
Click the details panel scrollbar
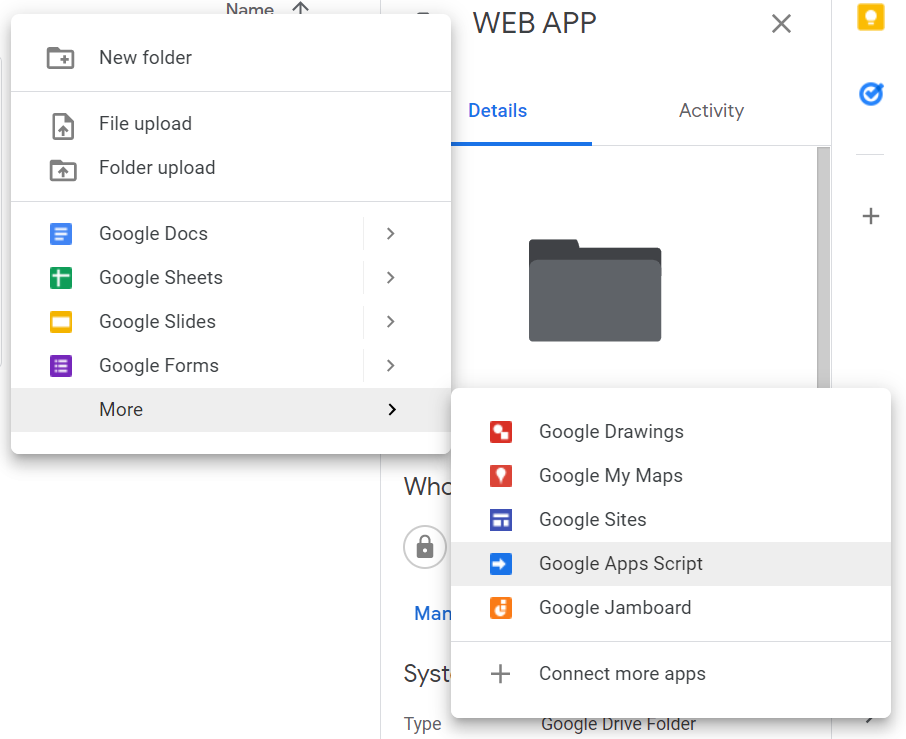[x=823, y=268]
